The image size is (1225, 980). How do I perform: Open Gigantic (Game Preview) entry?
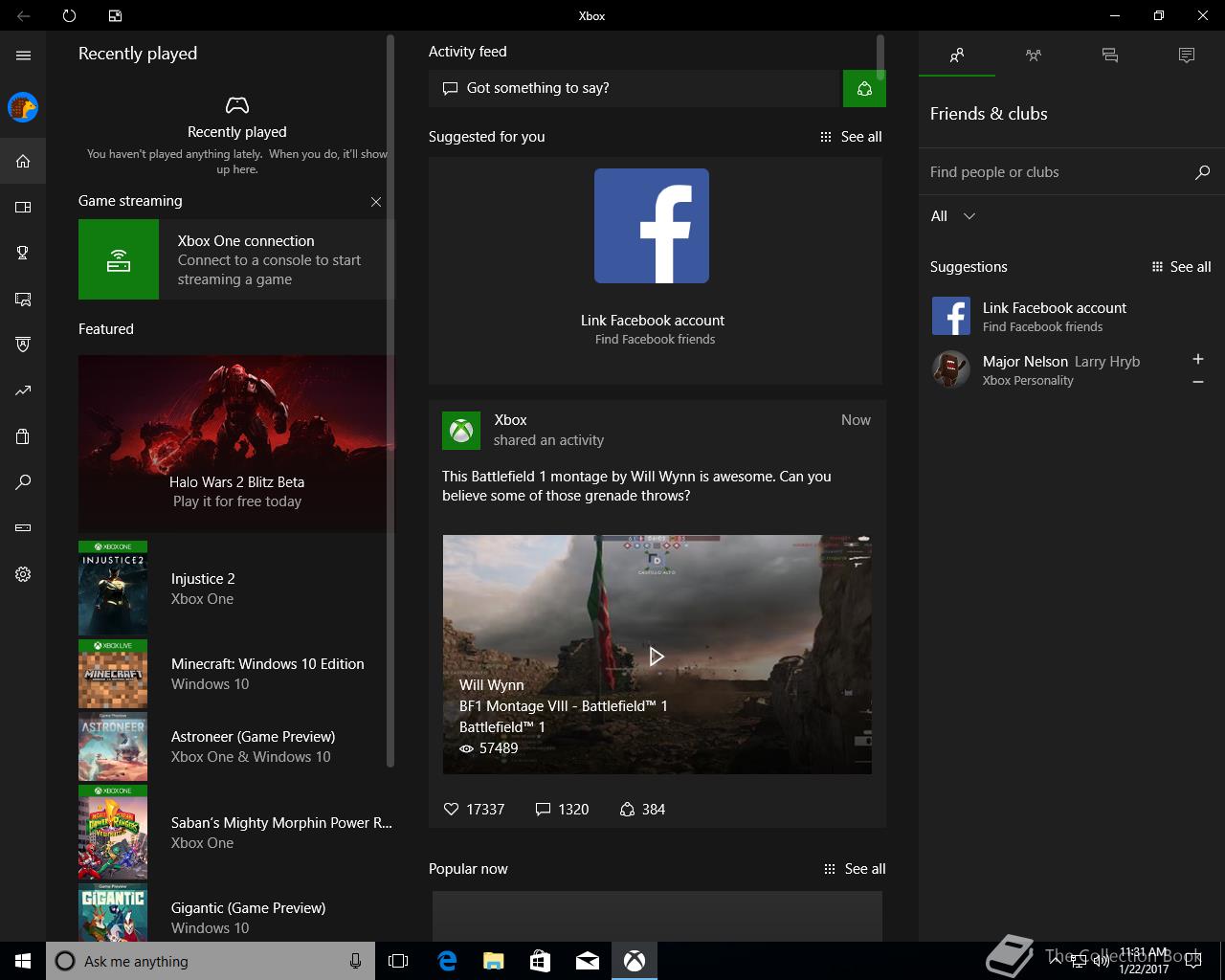click(236, 914)
